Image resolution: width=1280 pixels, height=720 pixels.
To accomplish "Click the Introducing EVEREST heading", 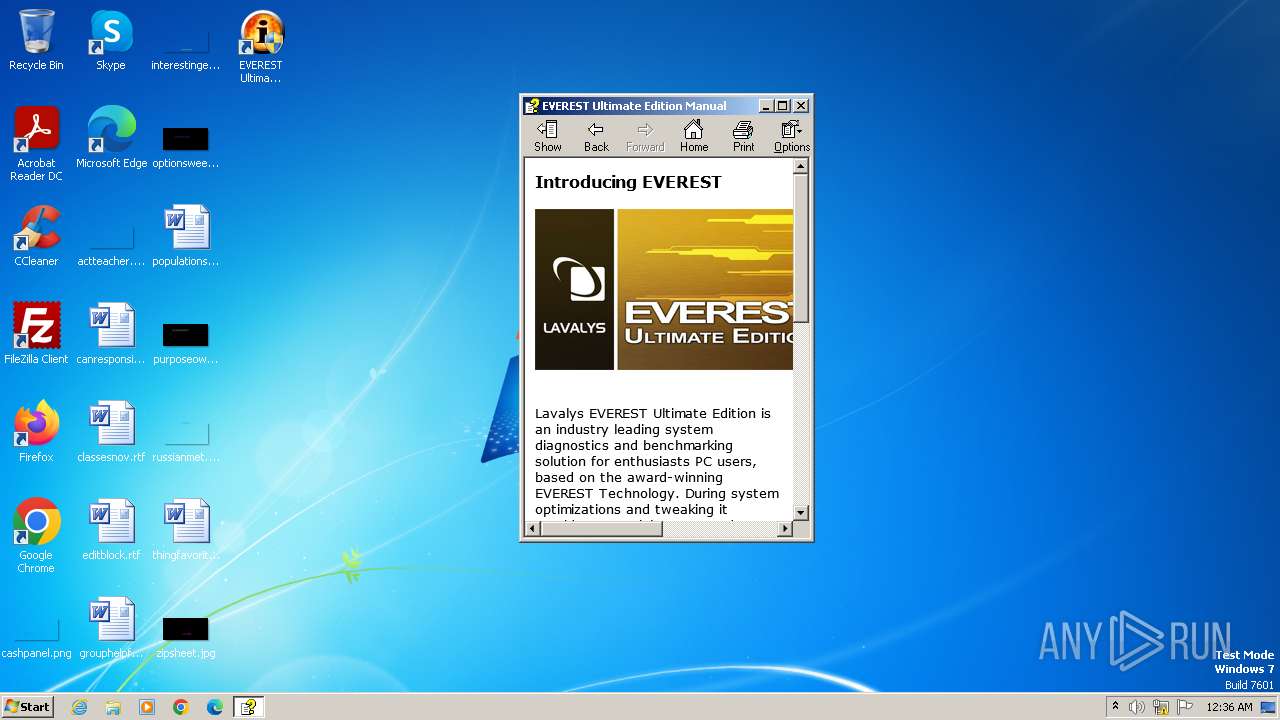I will (x=628, y=182).
